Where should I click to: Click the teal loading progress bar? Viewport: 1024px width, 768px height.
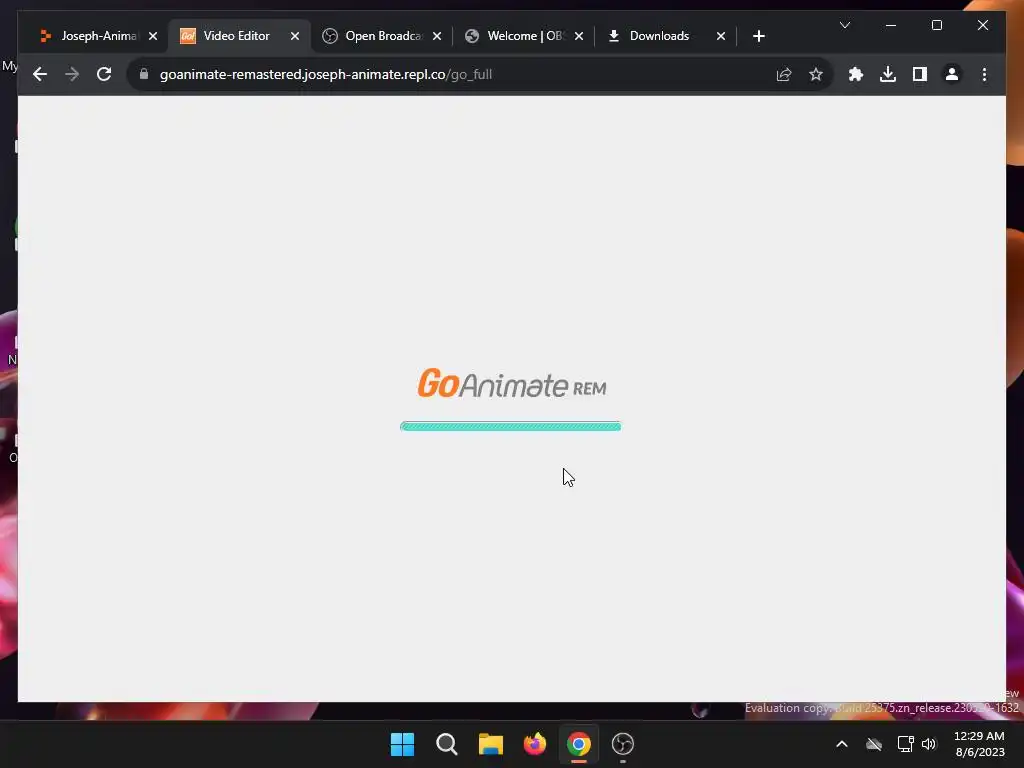click(510, 426)
